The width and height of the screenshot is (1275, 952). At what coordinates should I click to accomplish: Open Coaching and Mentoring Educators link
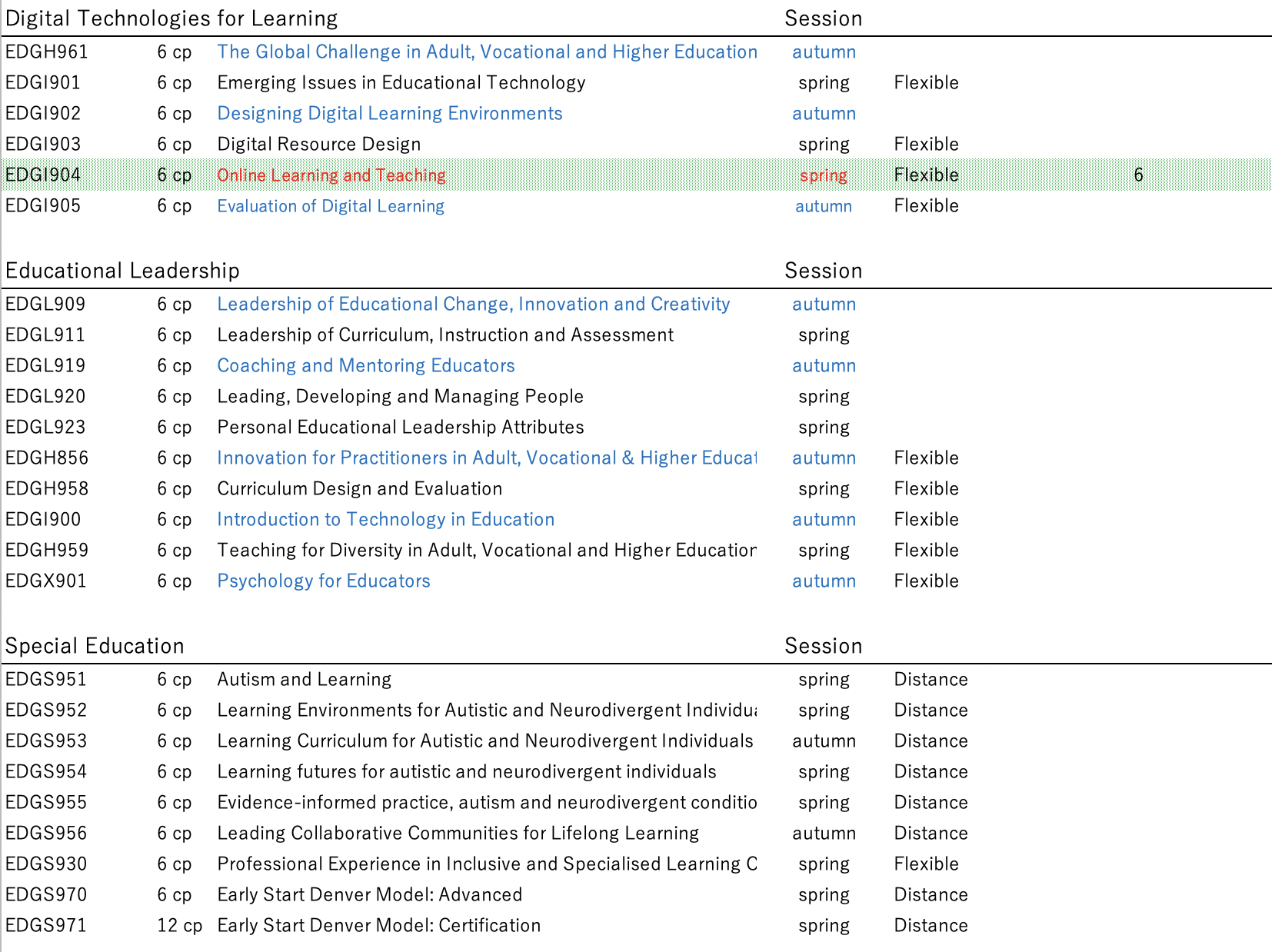(x=366, y=365)
